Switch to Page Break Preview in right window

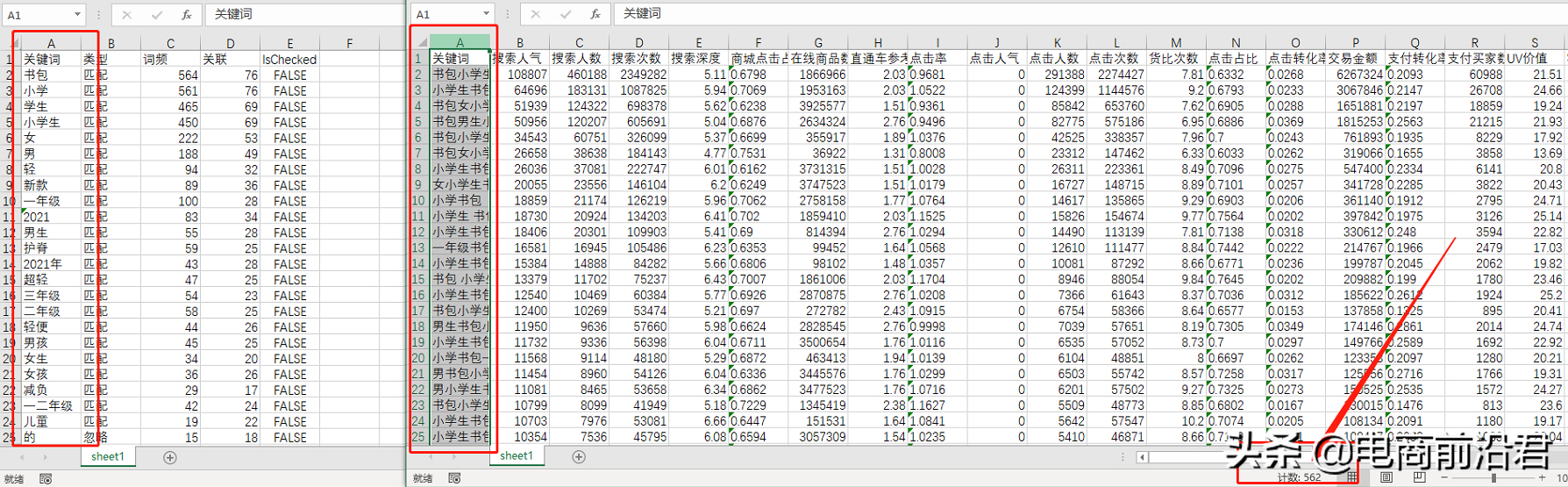(x=1420, y=477)
